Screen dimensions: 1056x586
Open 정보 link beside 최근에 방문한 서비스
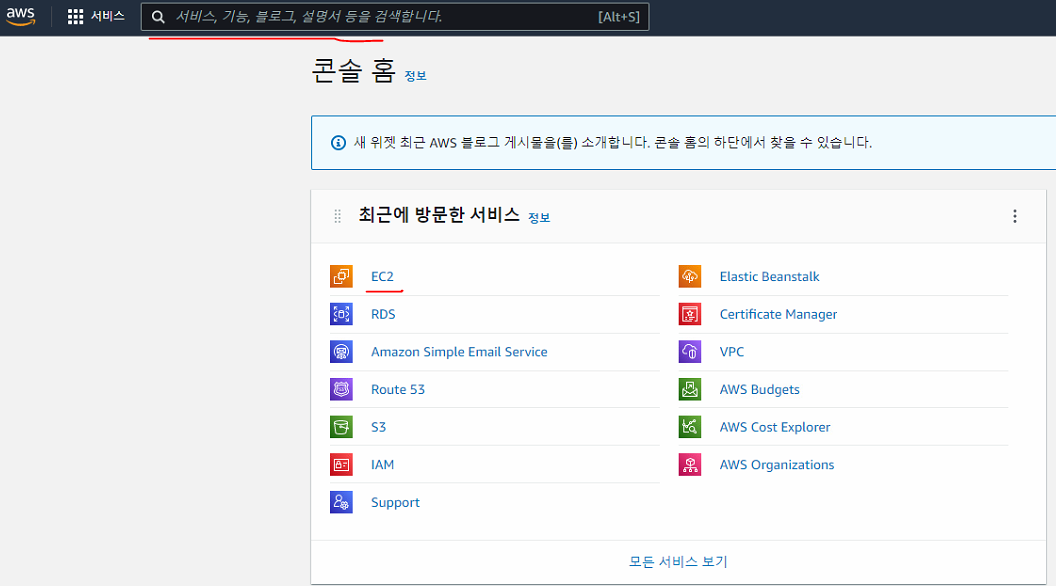tap(539, 218)
